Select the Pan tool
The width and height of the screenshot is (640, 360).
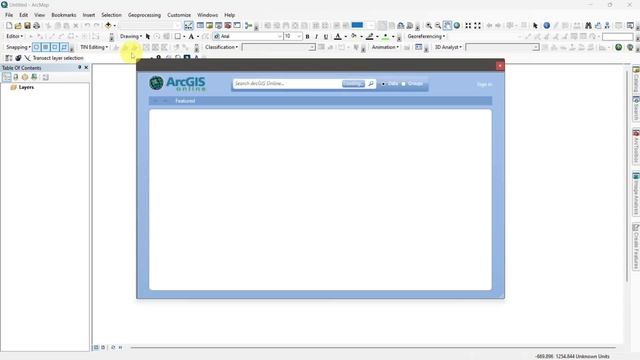pyautogui.click(x=447, y=26)
